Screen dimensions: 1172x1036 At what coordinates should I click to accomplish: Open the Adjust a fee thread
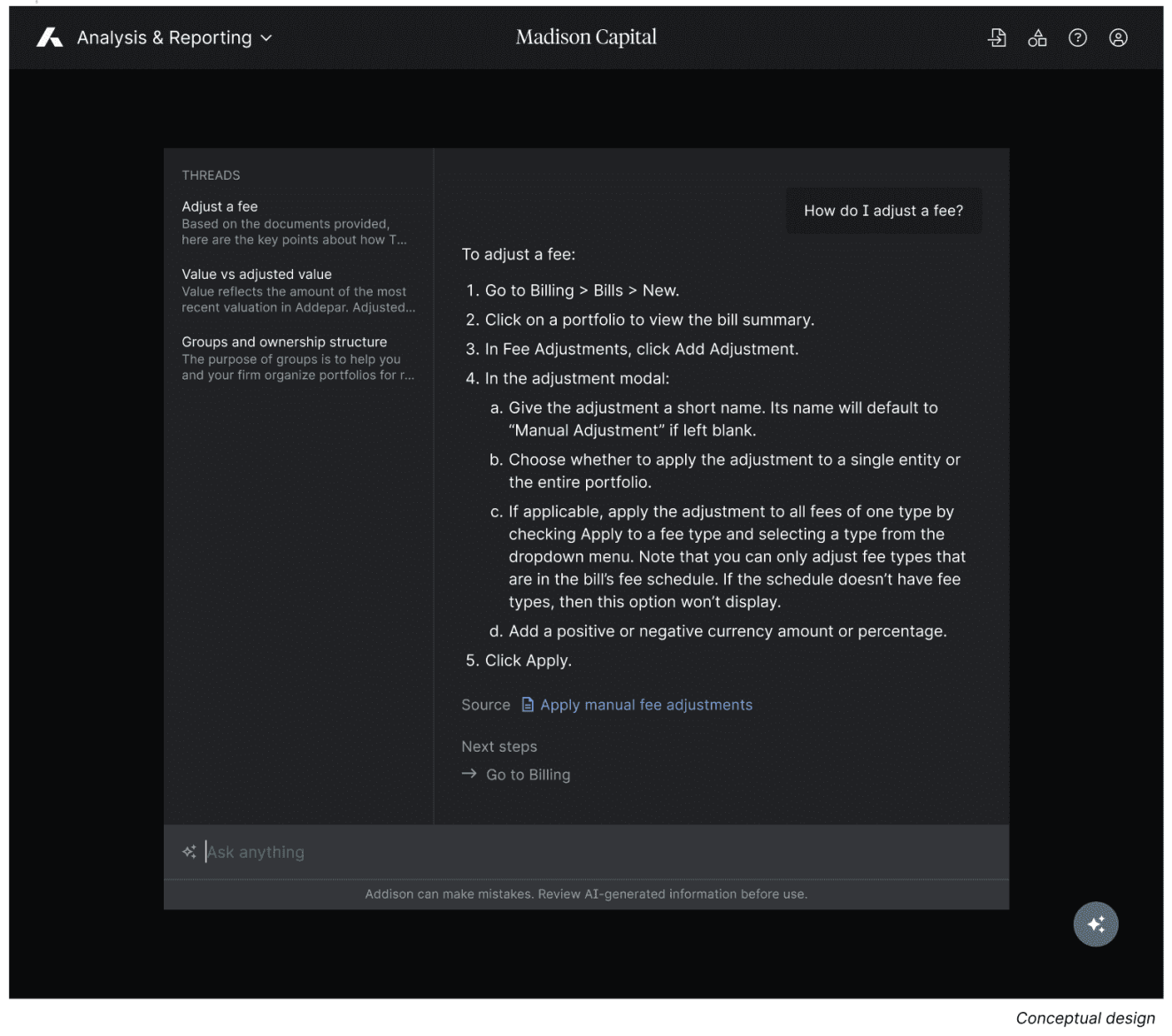[x=295, y=222]
